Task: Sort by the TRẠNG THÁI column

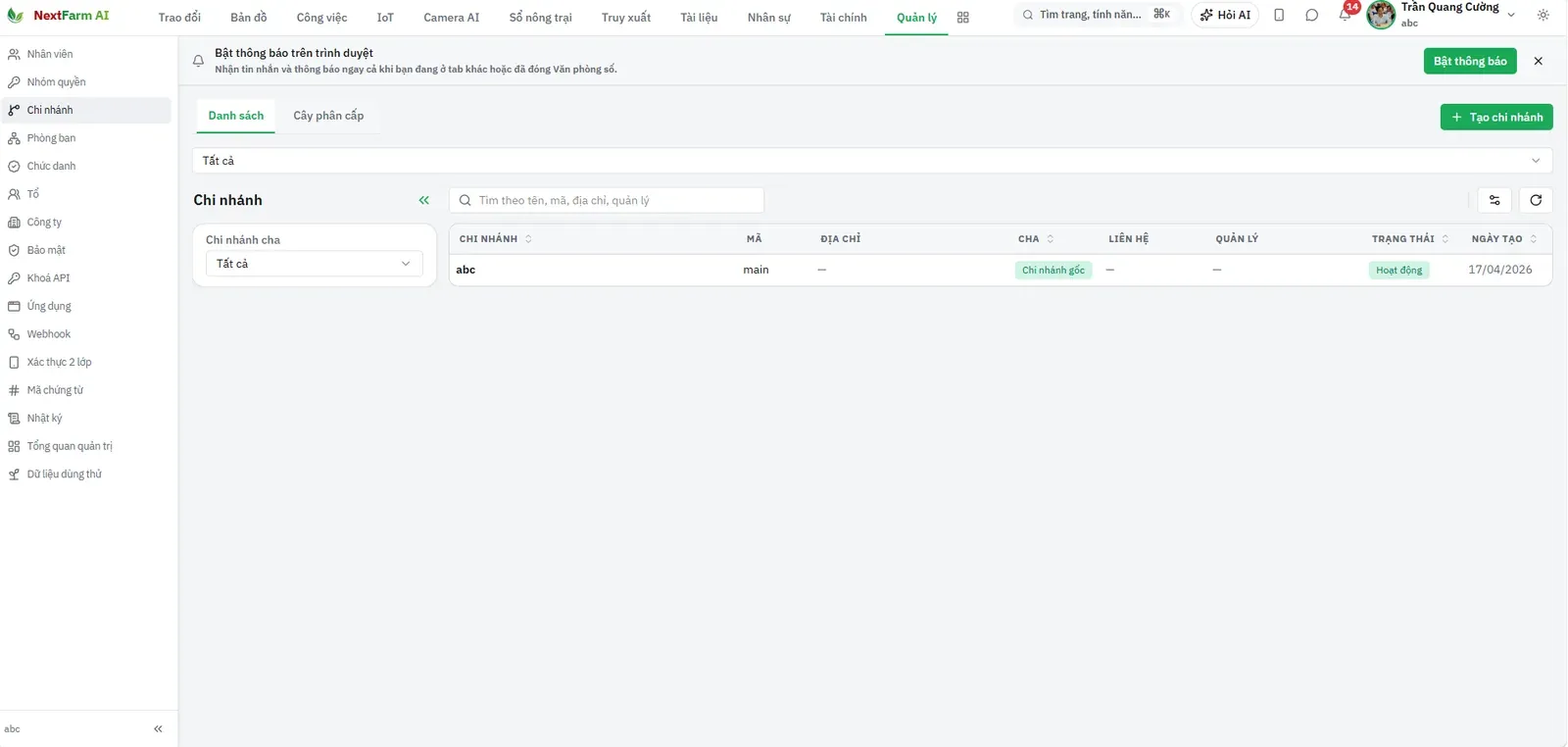Action: [x=1410, y=239]
